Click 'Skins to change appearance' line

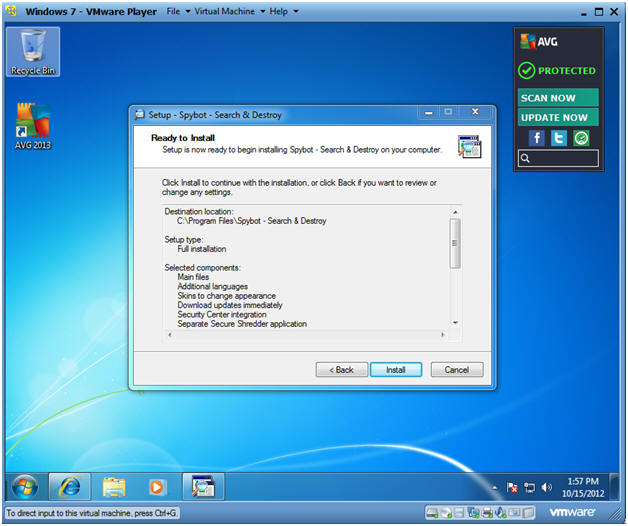tap(227, 296)
